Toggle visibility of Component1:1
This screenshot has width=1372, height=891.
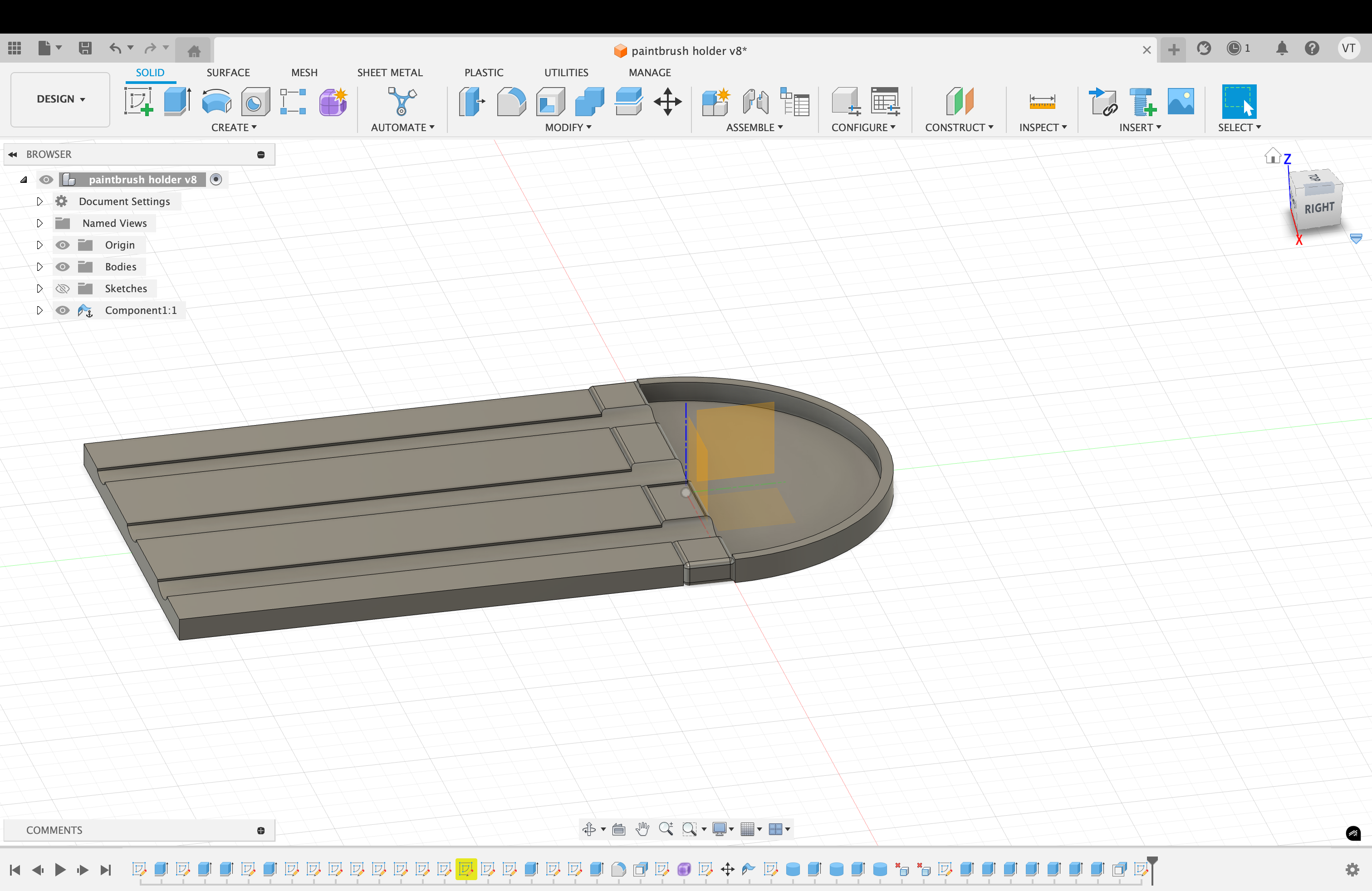(x=62, y=311)
